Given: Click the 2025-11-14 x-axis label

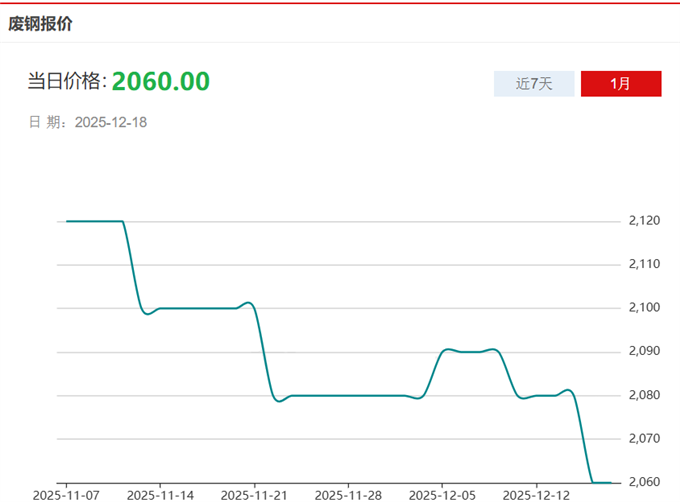Looking at the screenshot, I should pyautogui.click(x=160, y=494).
